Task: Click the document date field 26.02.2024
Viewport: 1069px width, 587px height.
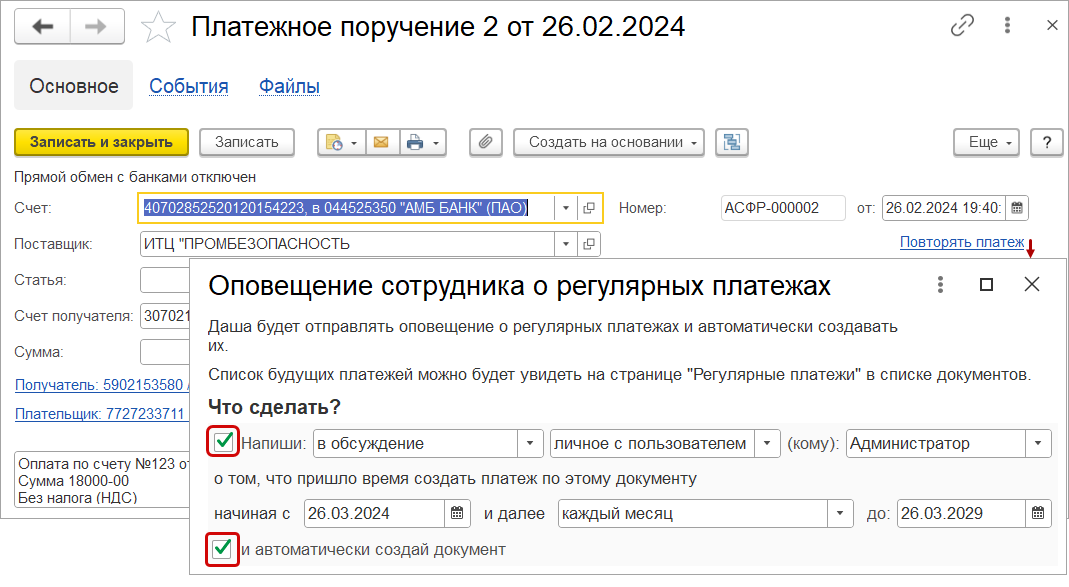Action: click(944, 208)
